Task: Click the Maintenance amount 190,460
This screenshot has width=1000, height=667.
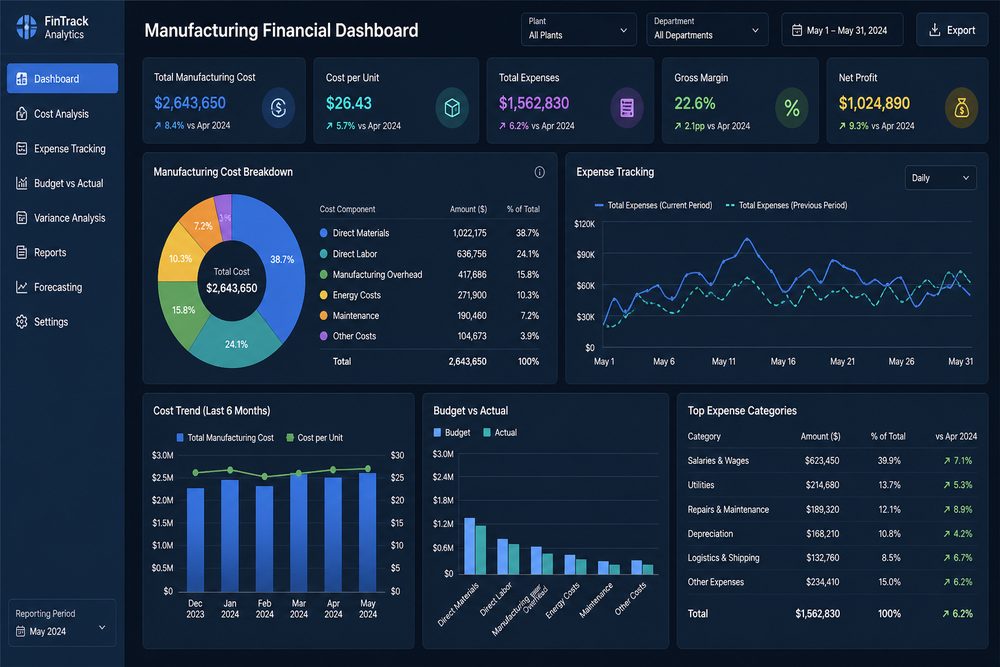Action: (471, 316)
